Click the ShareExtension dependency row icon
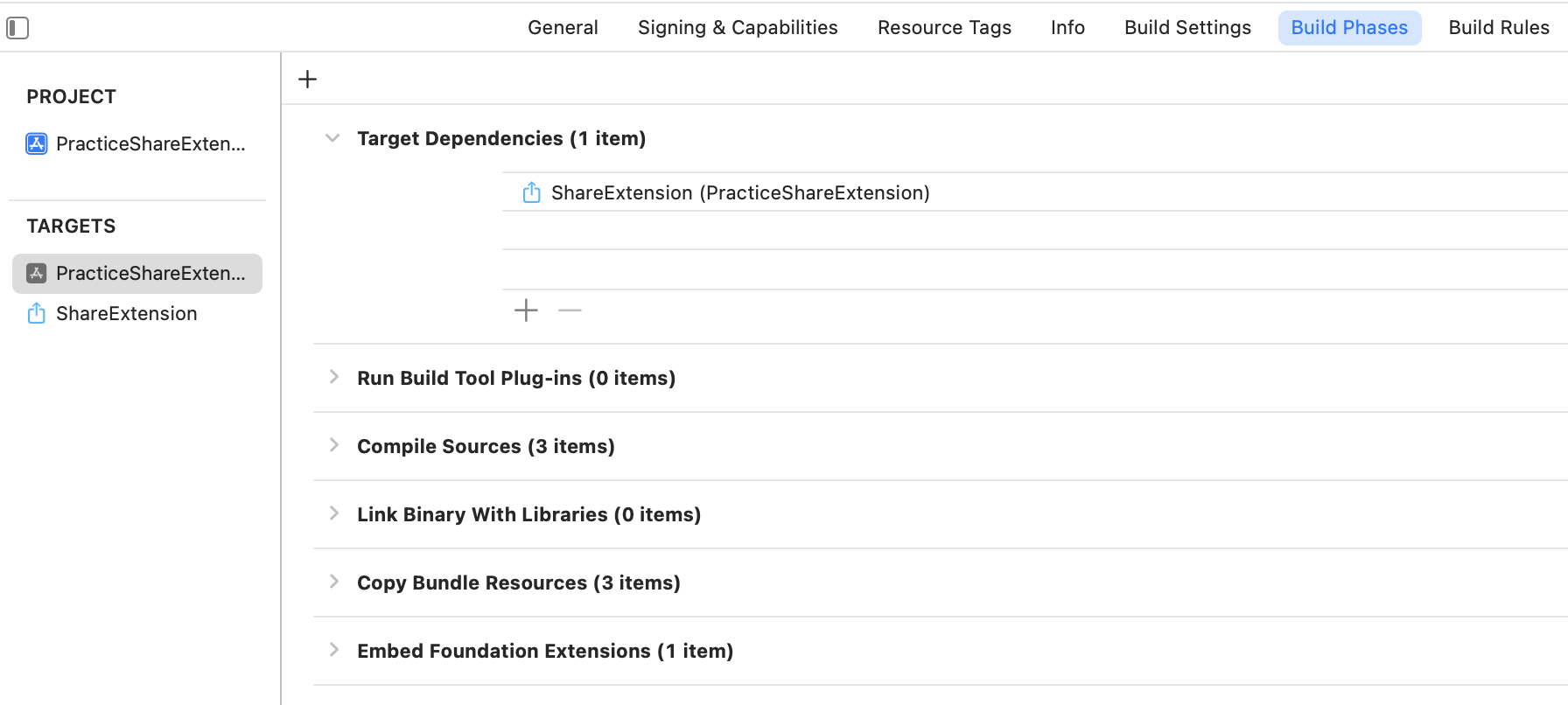This screenshot has height=705, width=1568. click(x=531, y=192)
